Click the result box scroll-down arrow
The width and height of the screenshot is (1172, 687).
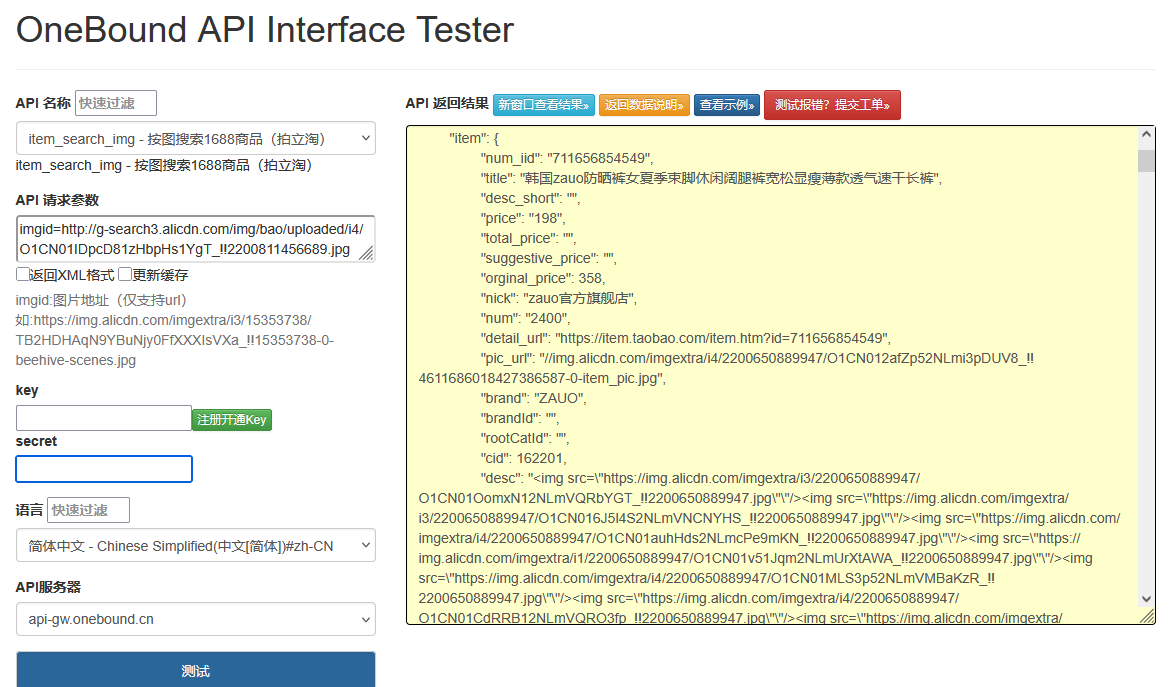[1146, 599]
